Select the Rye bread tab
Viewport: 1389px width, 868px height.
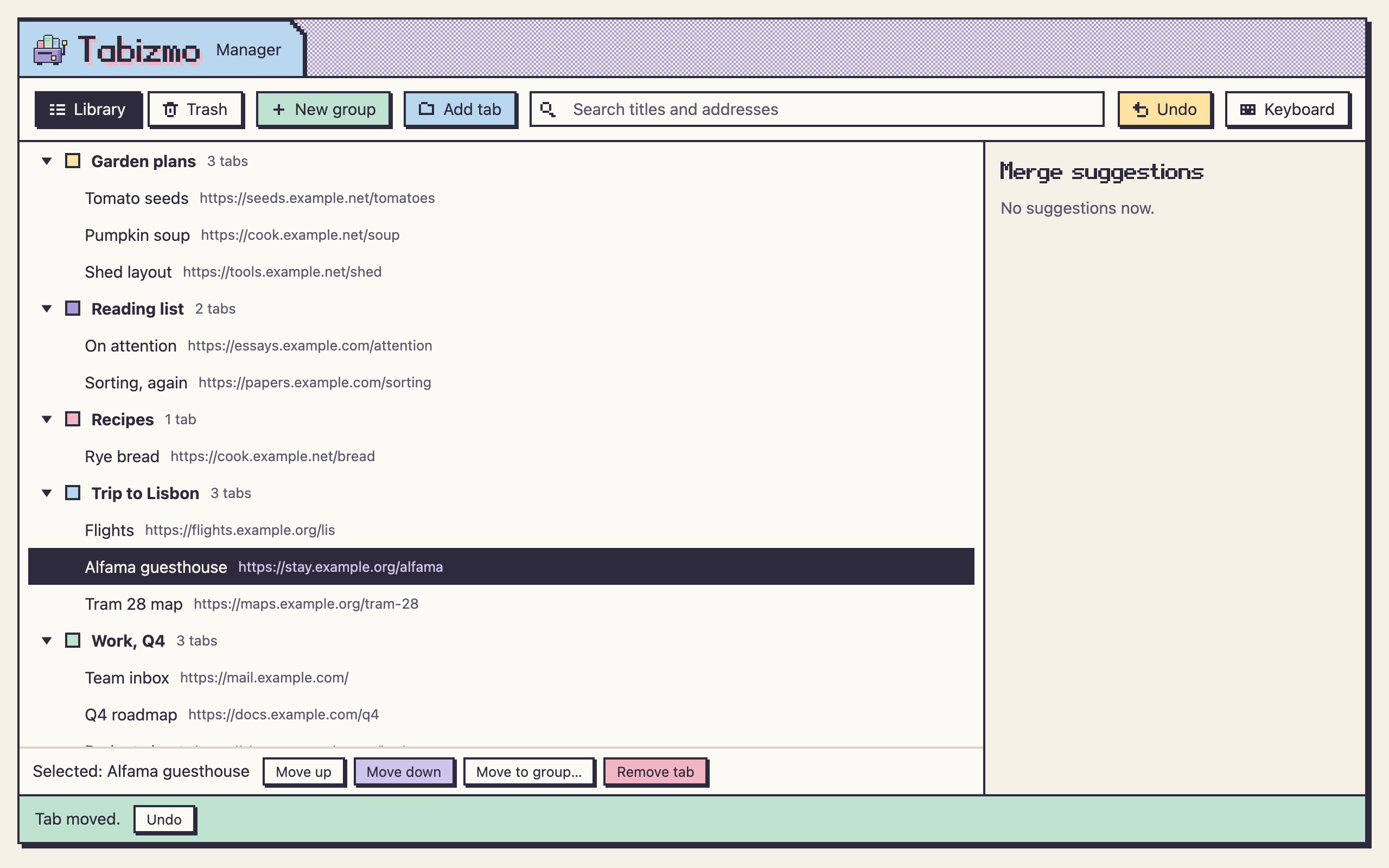[x=501, y=456]
